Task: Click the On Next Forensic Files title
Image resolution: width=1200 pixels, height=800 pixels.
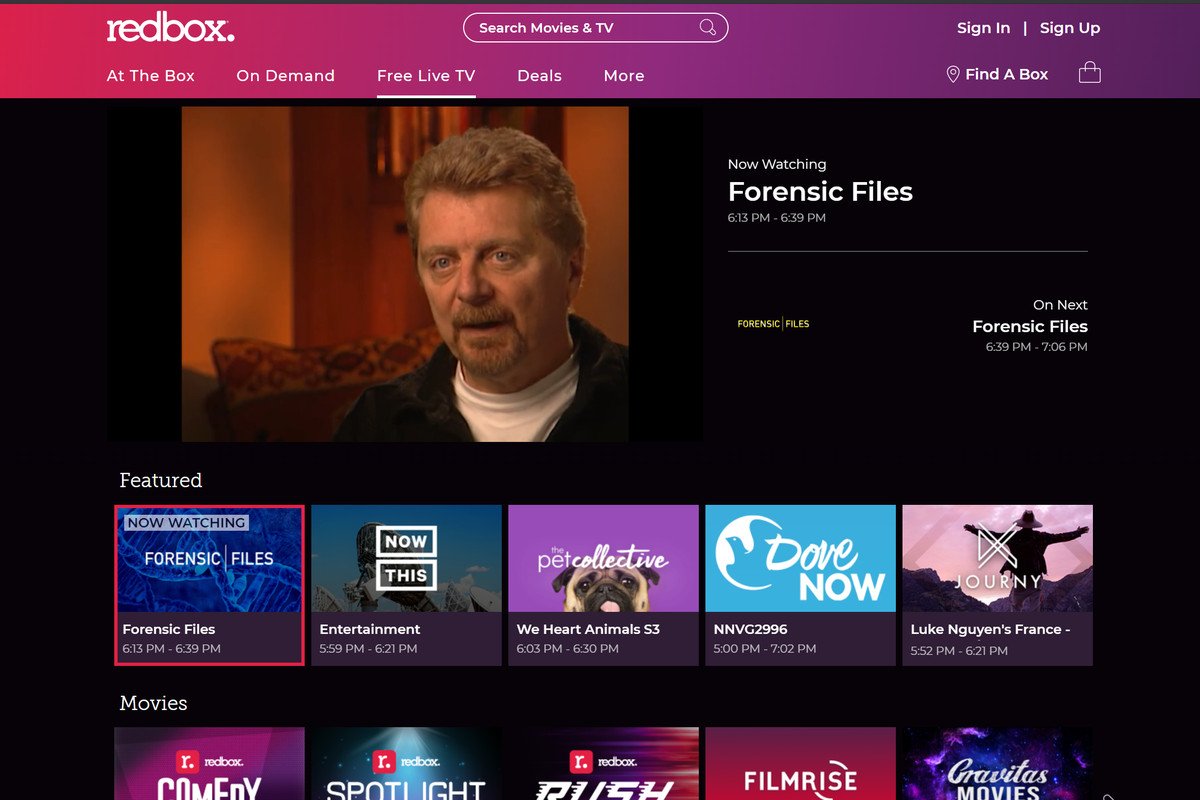Action: pyautogui.click(x=1030, y=326)
